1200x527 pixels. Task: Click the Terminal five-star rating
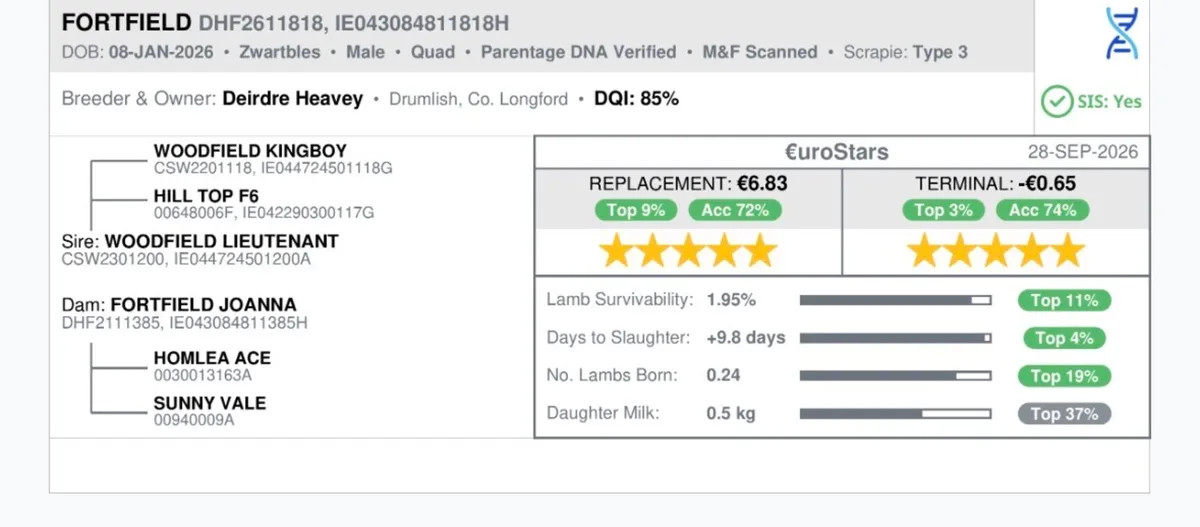point(996,251)
